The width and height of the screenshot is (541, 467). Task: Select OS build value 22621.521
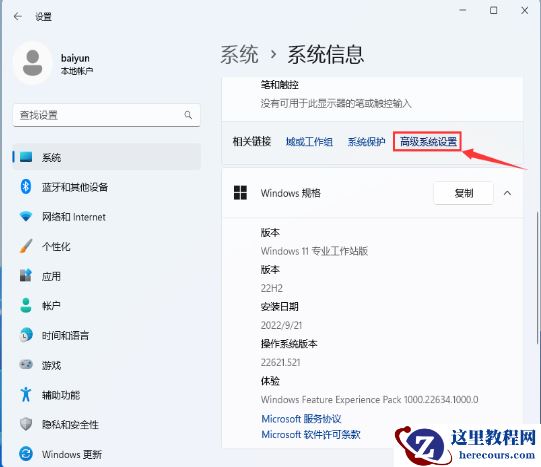pos(280,362)
